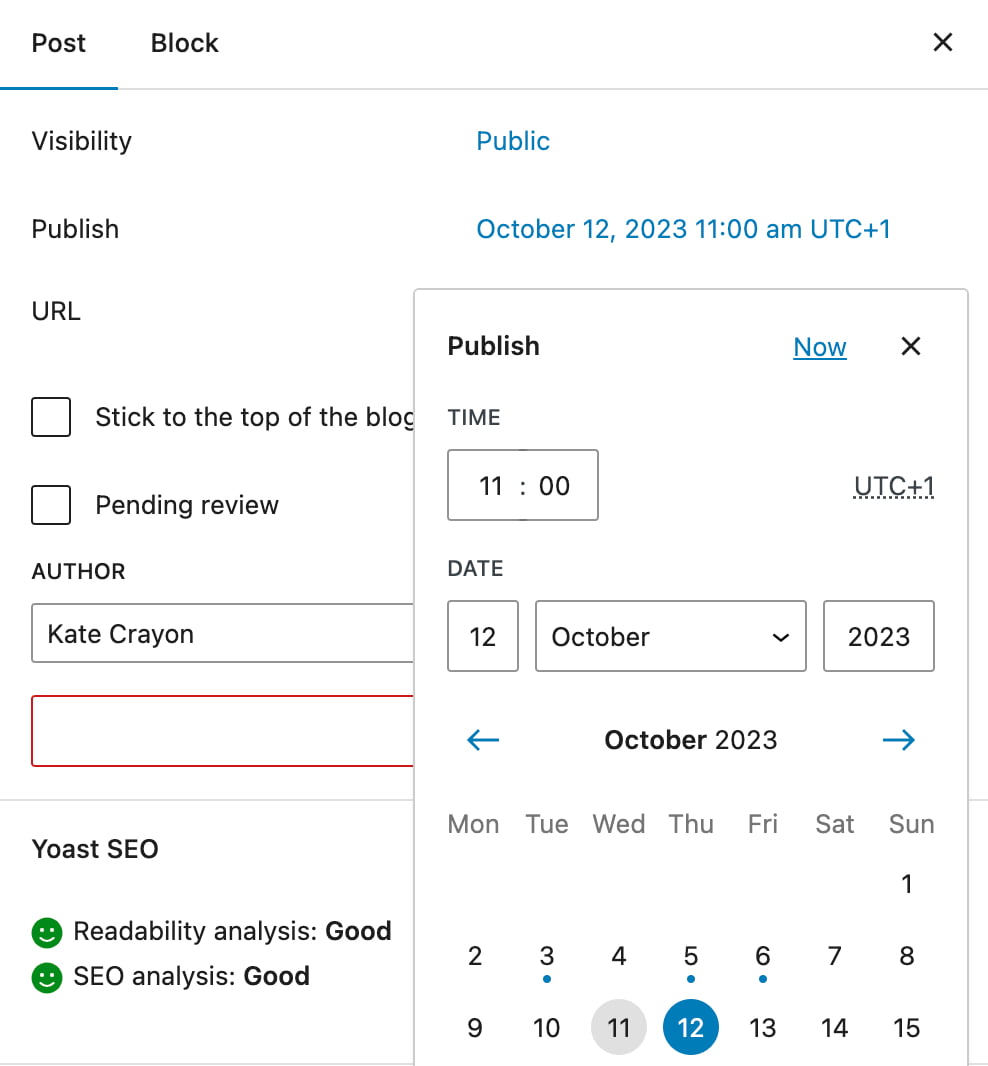Viewport: 988px width, 1066px height.
Task: Click the SEO analysis smiley icon
Action: [47, 978]
